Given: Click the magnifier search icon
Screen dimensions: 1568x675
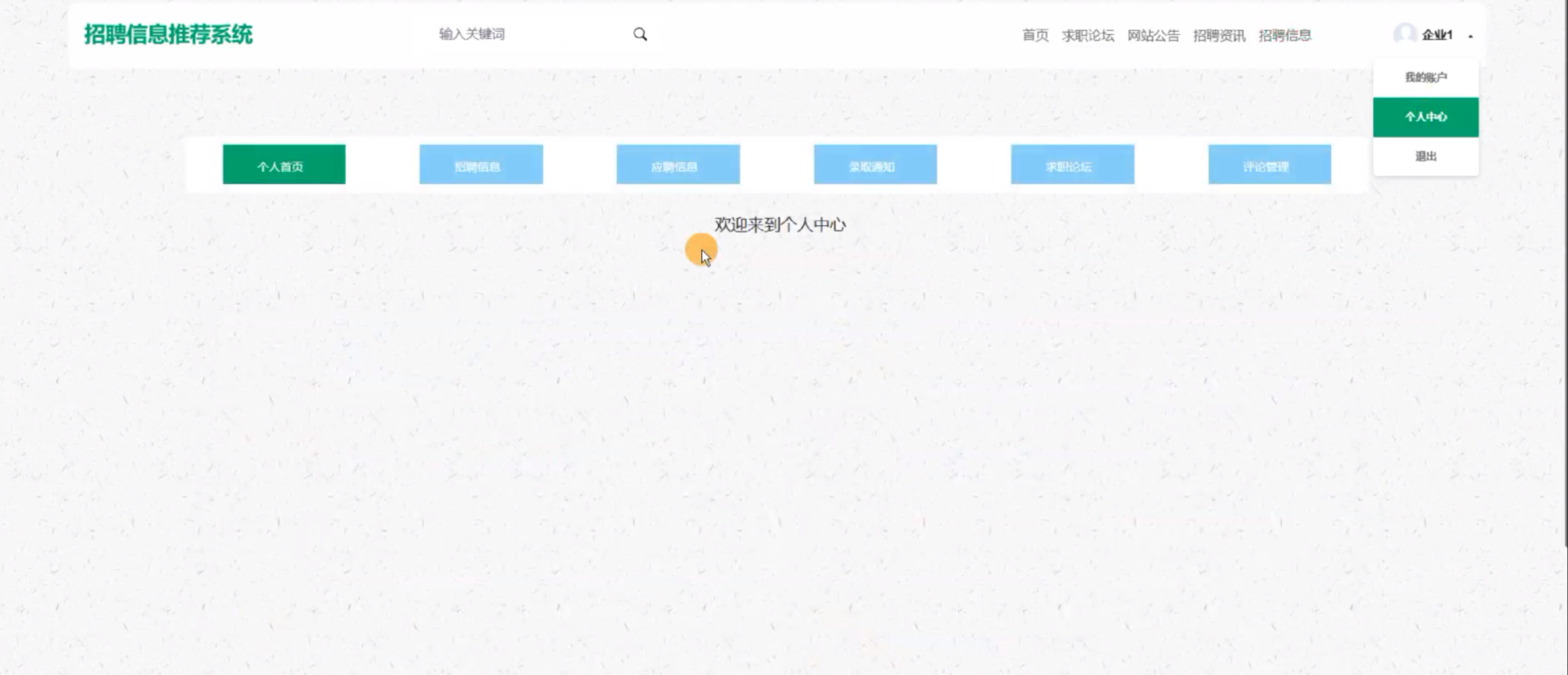Looking at the screenshot, I should [640, 34].
